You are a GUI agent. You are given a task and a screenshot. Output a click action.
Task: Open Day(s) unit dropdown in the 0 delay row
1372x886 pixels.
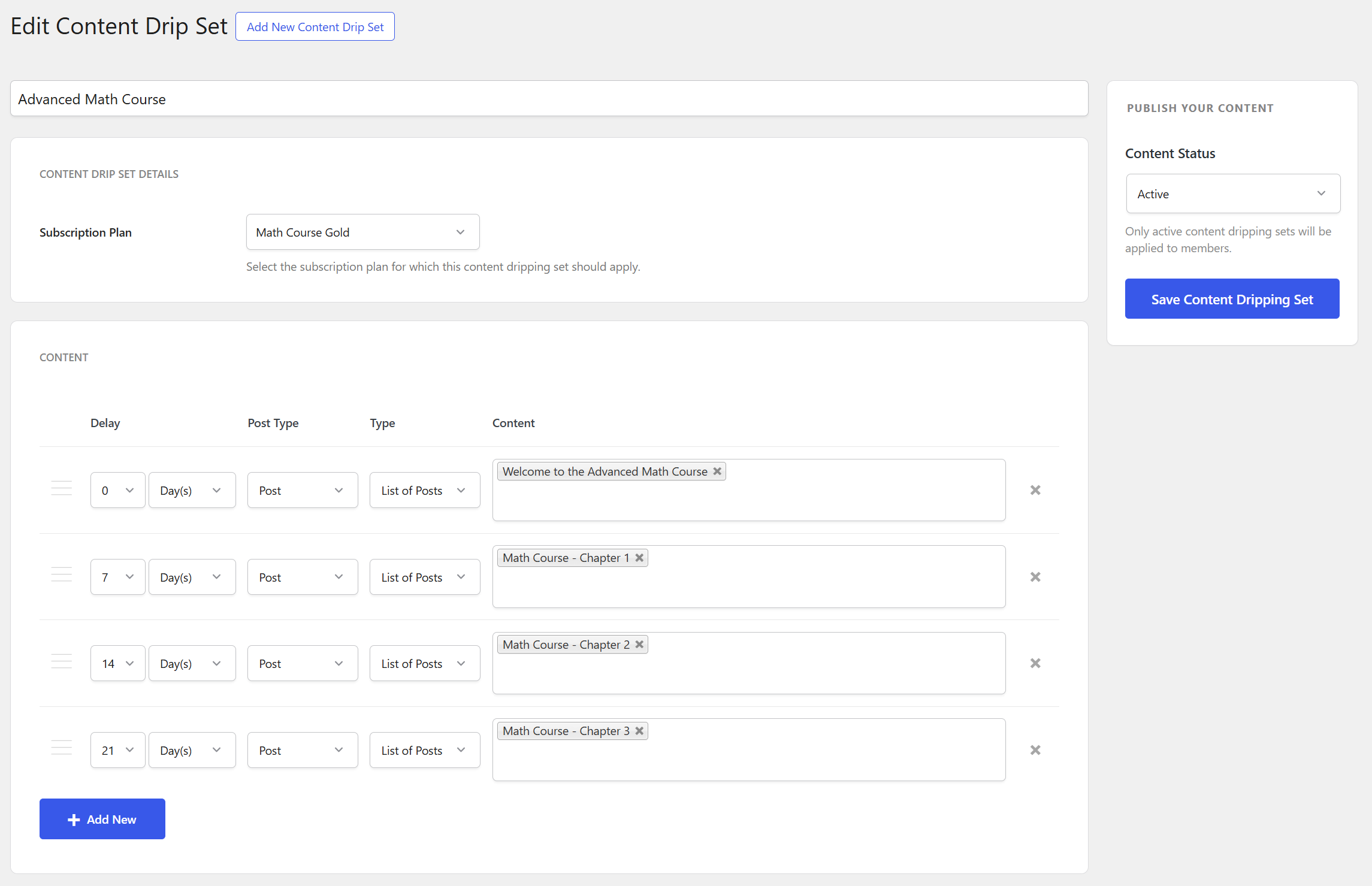(192, 490)
